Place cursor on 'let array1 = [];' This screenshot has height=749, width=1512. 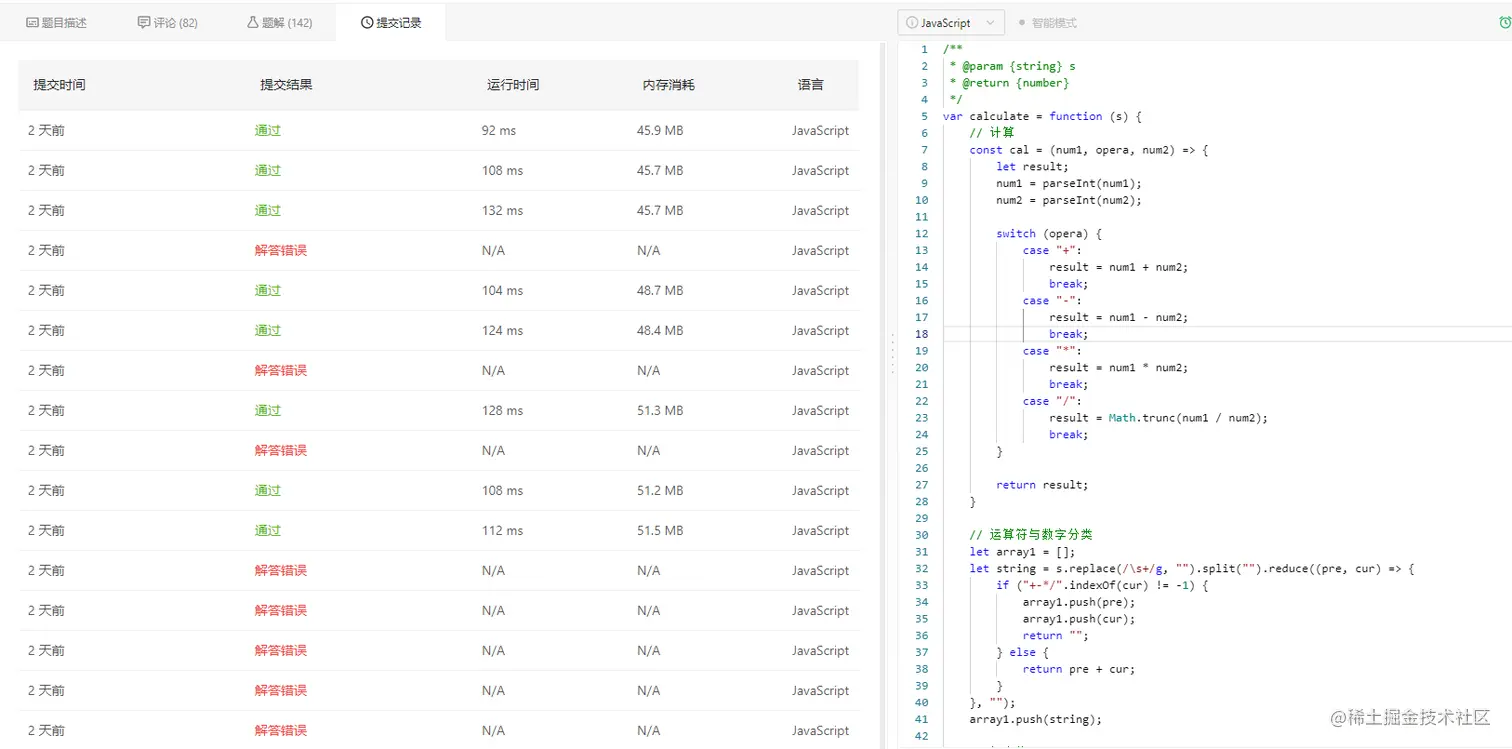[1022, 552]
